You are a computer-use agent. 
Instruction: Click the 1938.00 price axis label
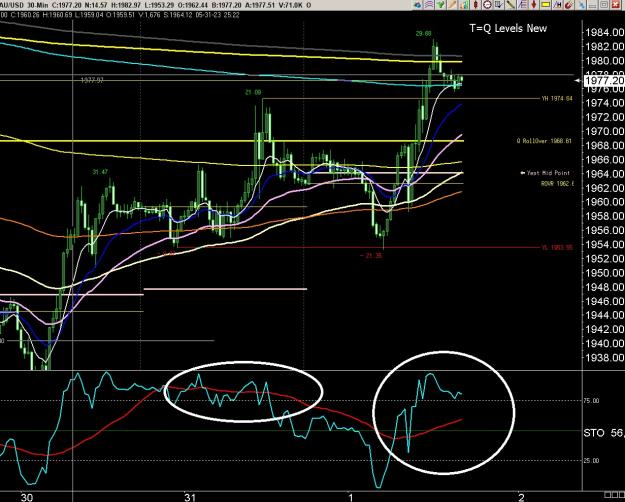click(x=605, y=357)
